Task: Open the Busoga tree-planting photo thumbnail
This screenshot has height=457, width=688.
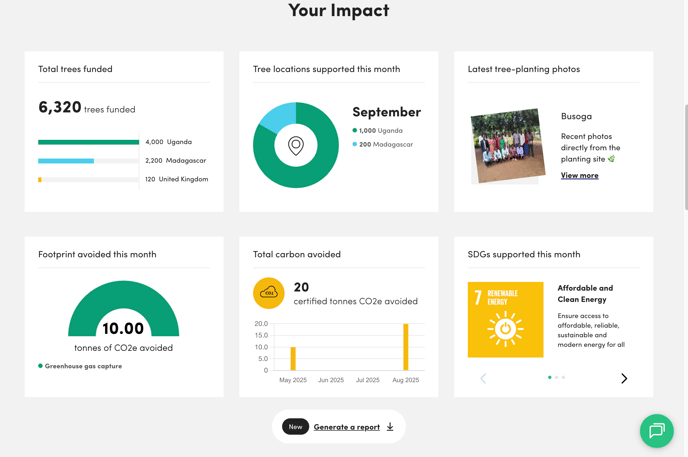Action: point(507,146)
